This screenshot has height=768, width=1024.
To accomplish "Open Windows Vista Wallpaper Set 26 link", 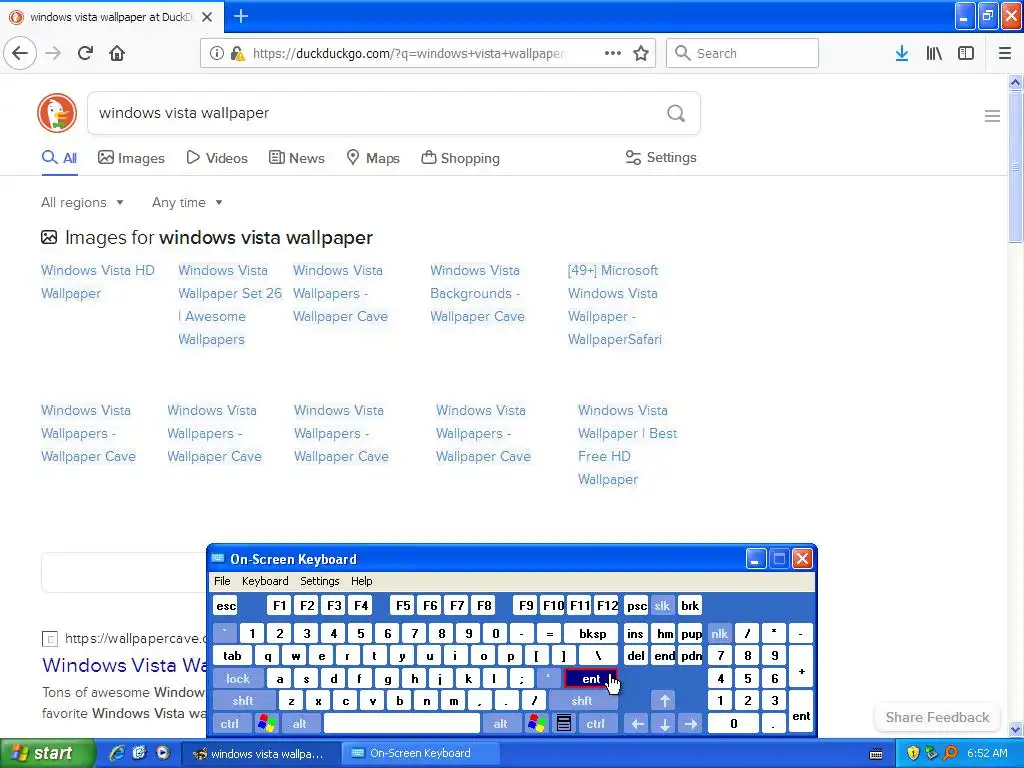I will pyautogui.click(x=230, y=304).
